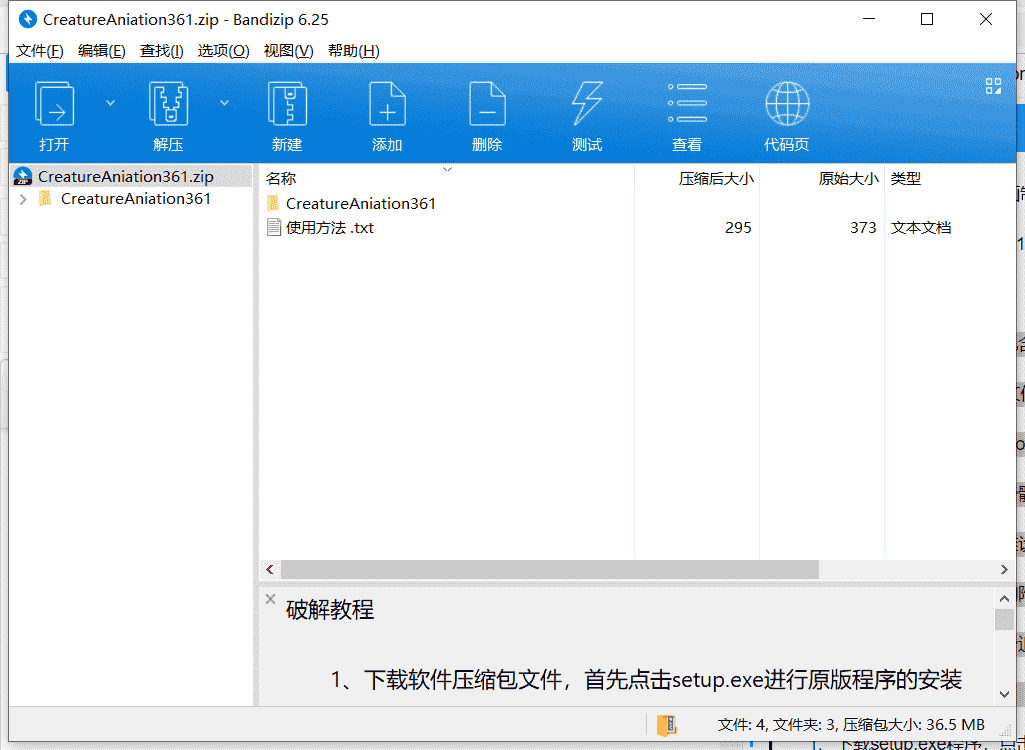Open the 视图(V) menu
The height and width of the screenshot is (750, 1025).
point(288,51)
